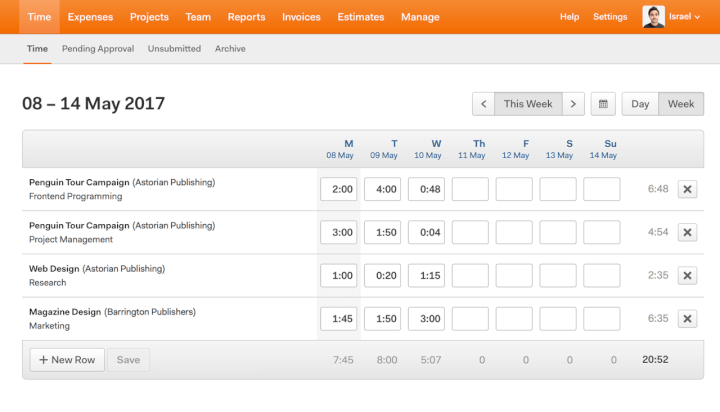Go to next week using right arrow

573,104
